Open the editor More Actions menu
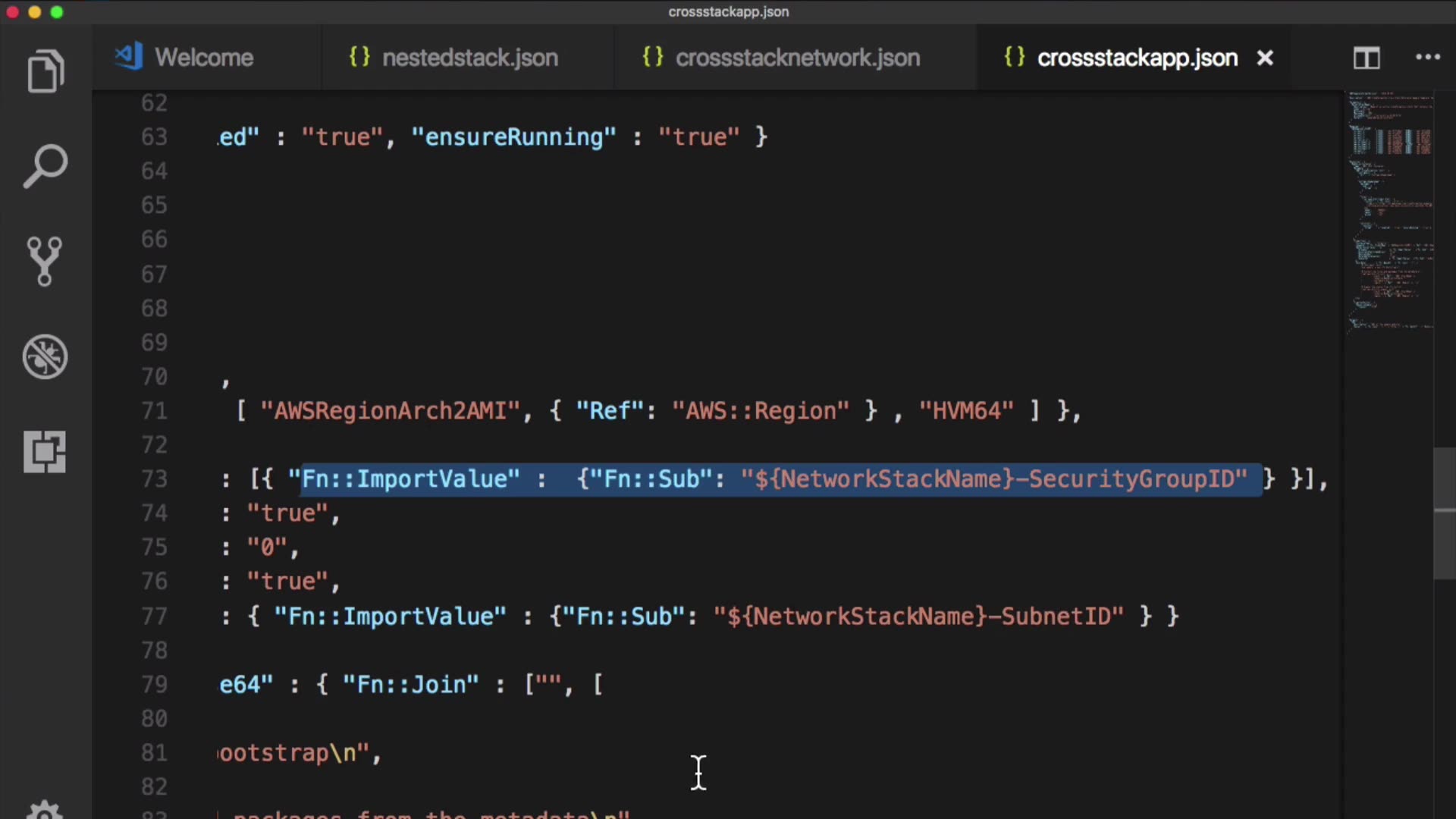The image size is (1456, 819). [1427, 58]
